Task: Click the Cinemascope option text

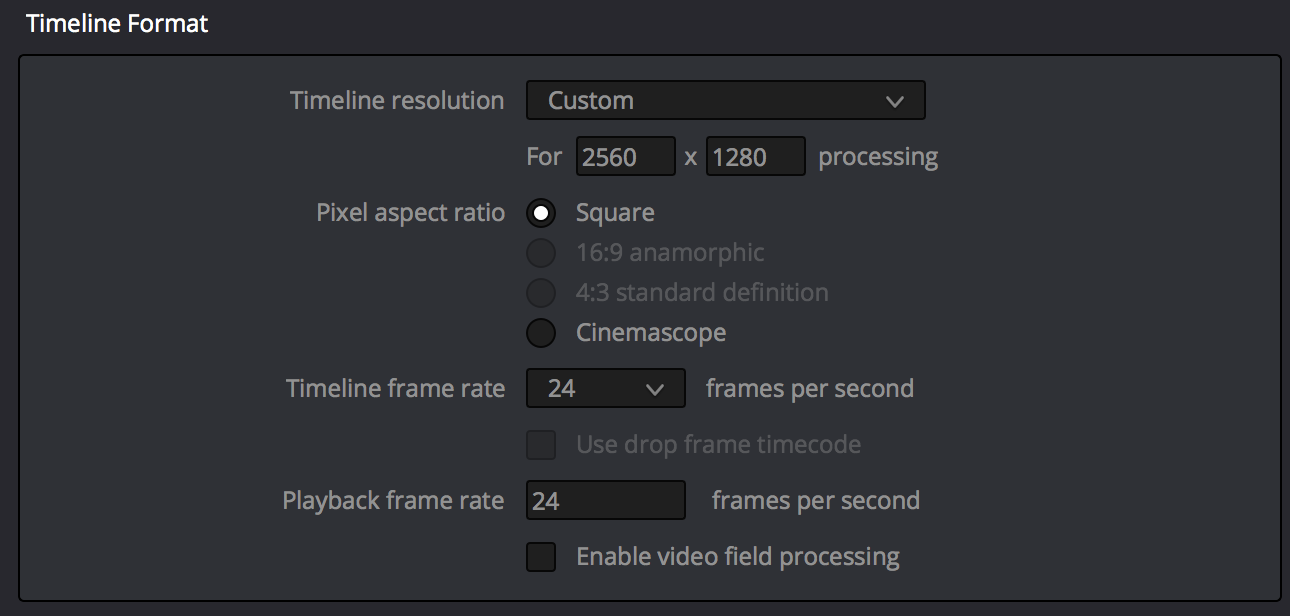Action: tap(651, 333)
